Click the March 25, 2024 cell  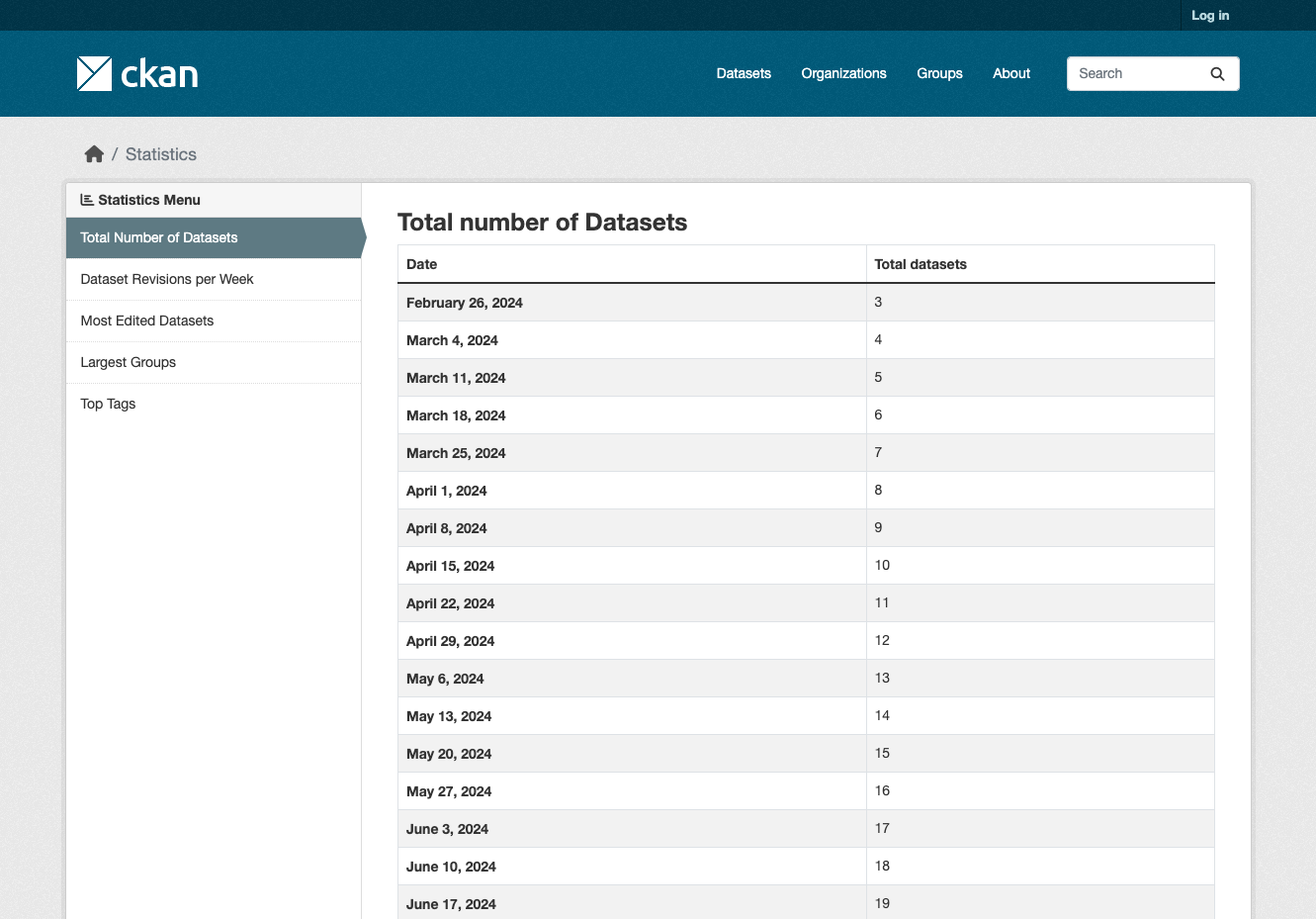(x=632, y=453)
